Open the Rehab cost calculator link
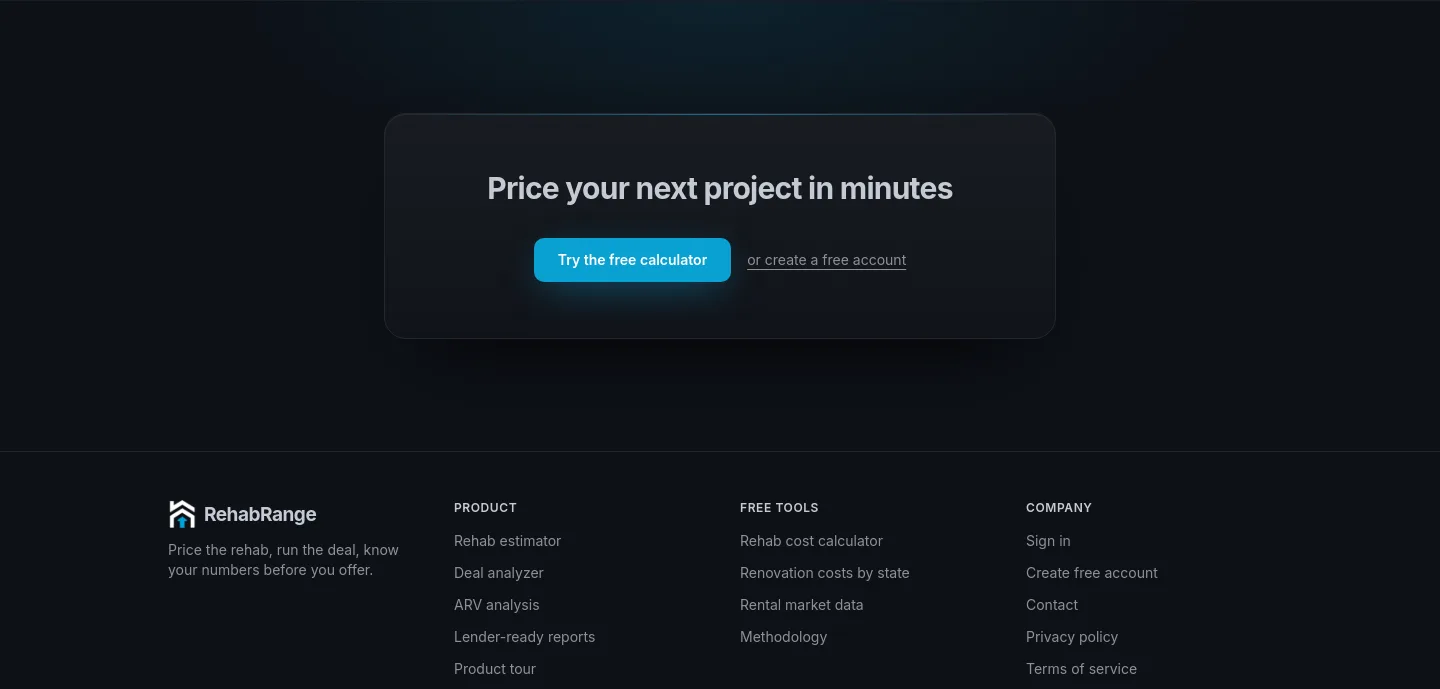1440x689 pixels. (811, 541)
